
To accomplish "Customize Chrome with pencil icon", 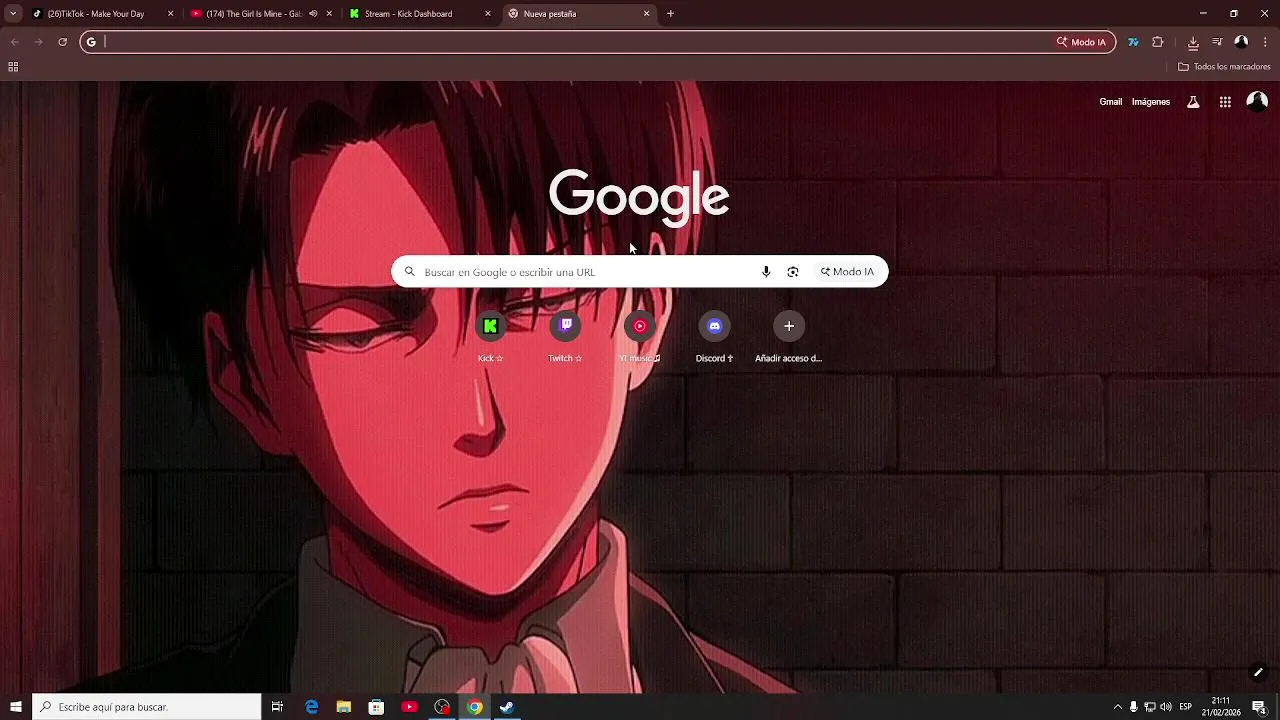I will 1258,672.
